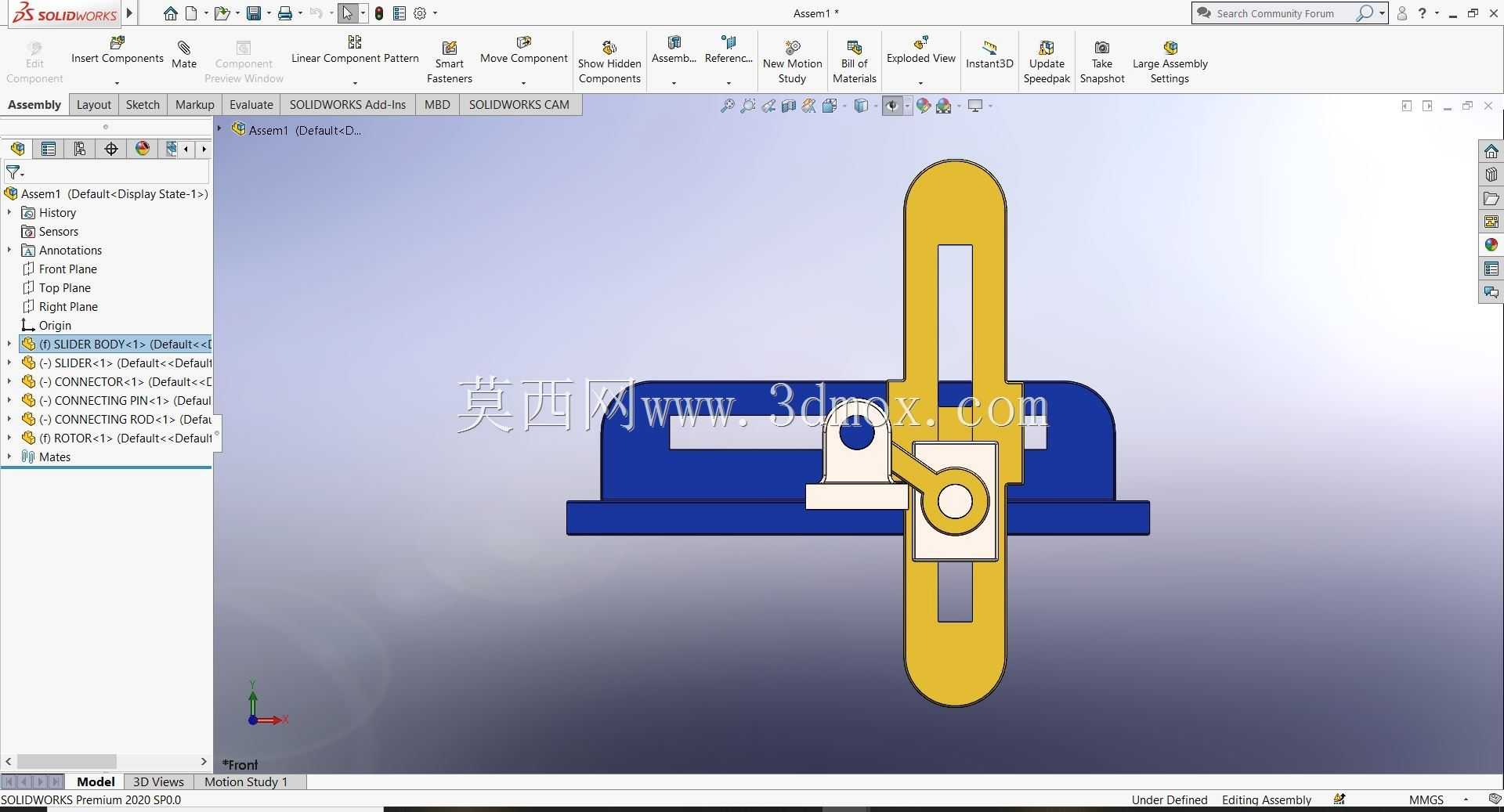This screenshot has height=812, width=1504.
Task: Click the feature tree filter field
Action: 107,172
